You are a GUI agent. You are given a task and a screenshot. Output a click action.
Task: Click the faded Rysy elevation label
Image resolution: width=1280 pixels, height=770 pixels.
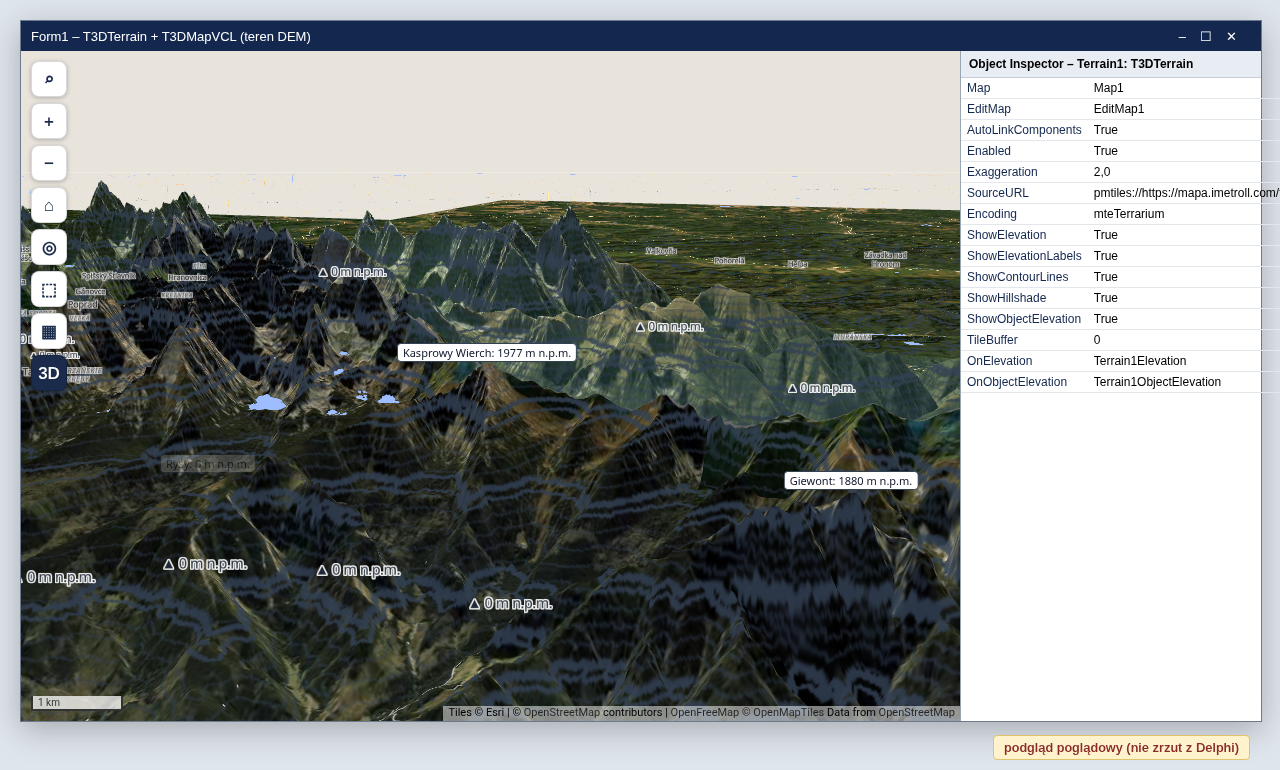208,464
